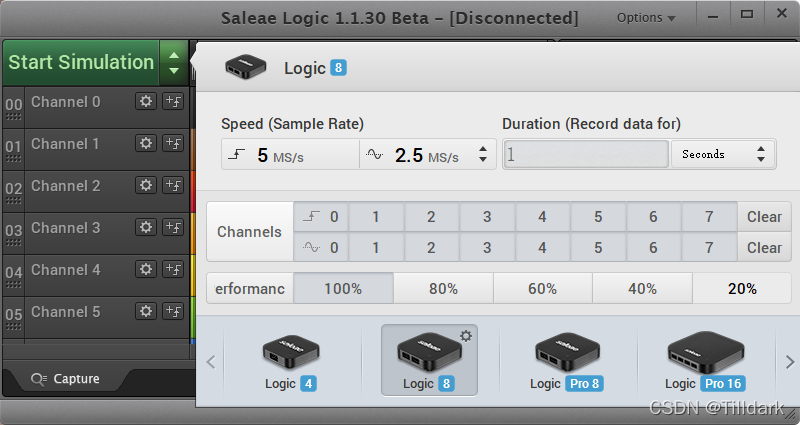Click the Logic 8 device gear icon

466,336
